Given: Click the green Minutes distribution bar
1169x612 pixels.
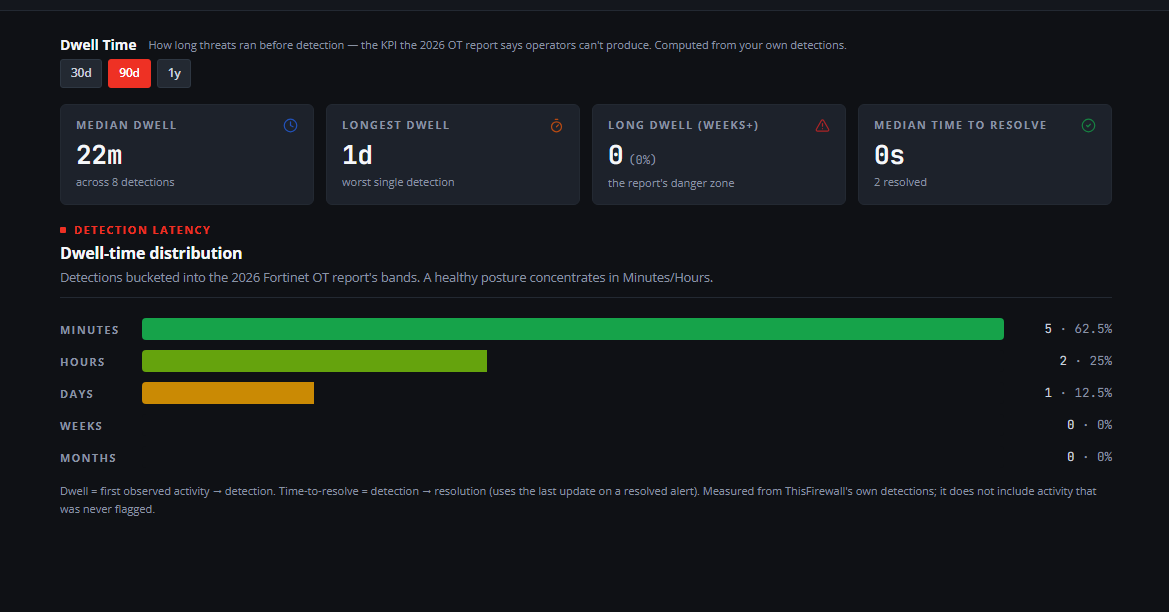Looking at the screenshot, I should (x=573, y=329).
